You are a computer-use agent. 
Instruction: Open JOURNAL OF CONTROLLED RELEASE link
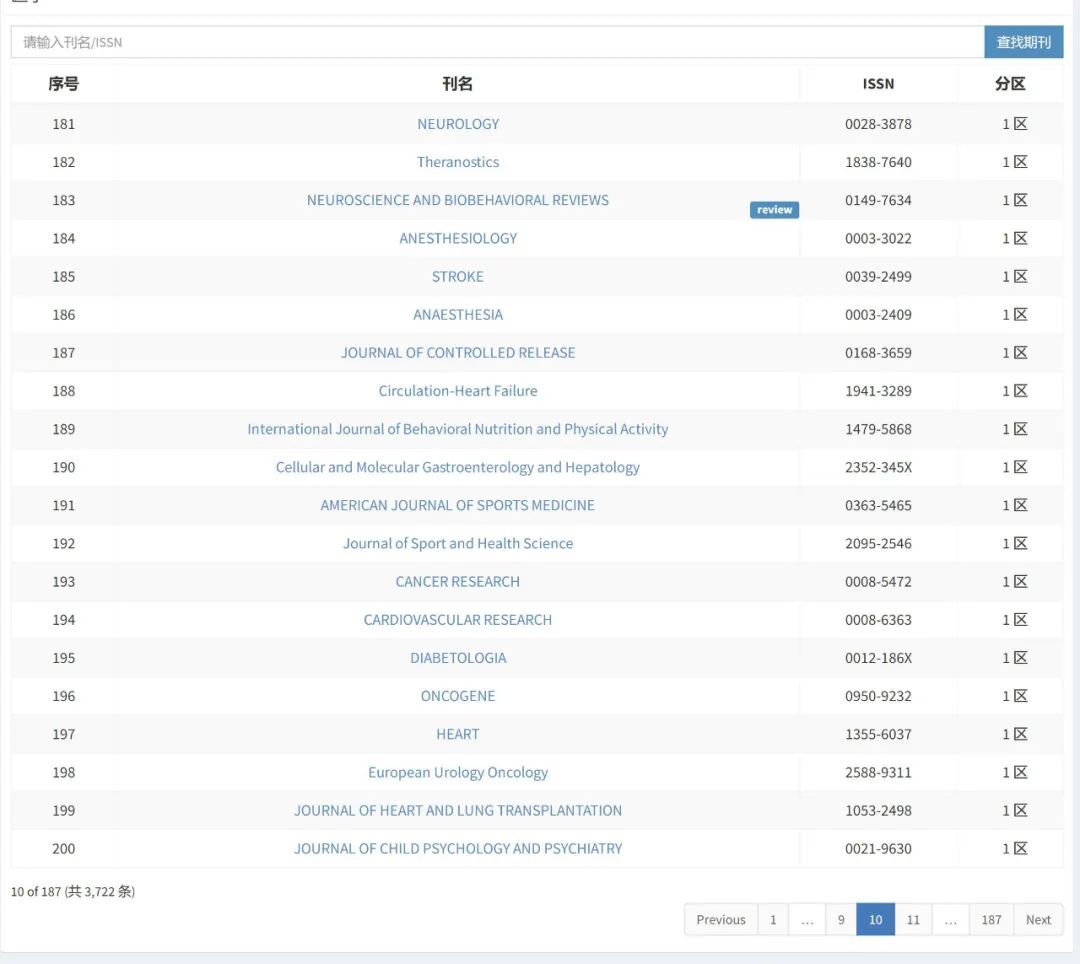point(458,353)
